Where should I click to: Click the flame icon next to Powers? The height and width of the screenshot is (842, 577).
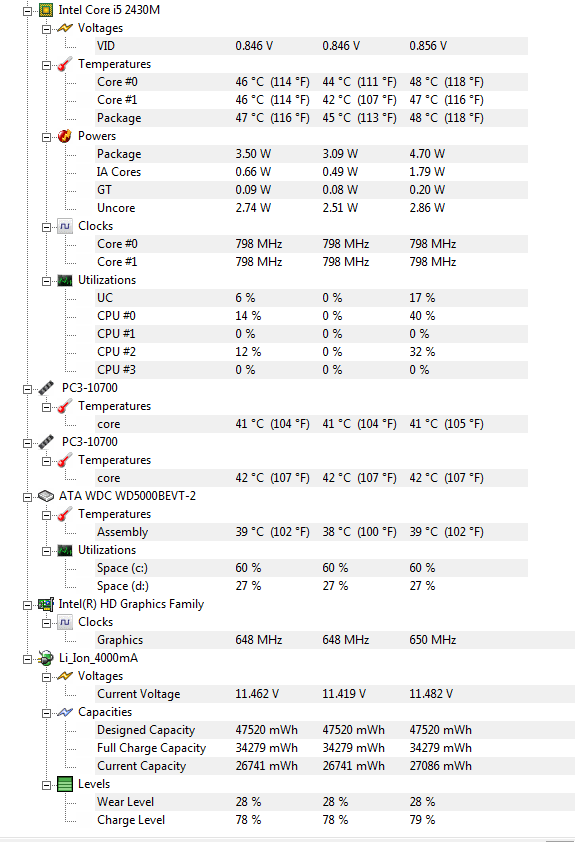pos(64,136)
